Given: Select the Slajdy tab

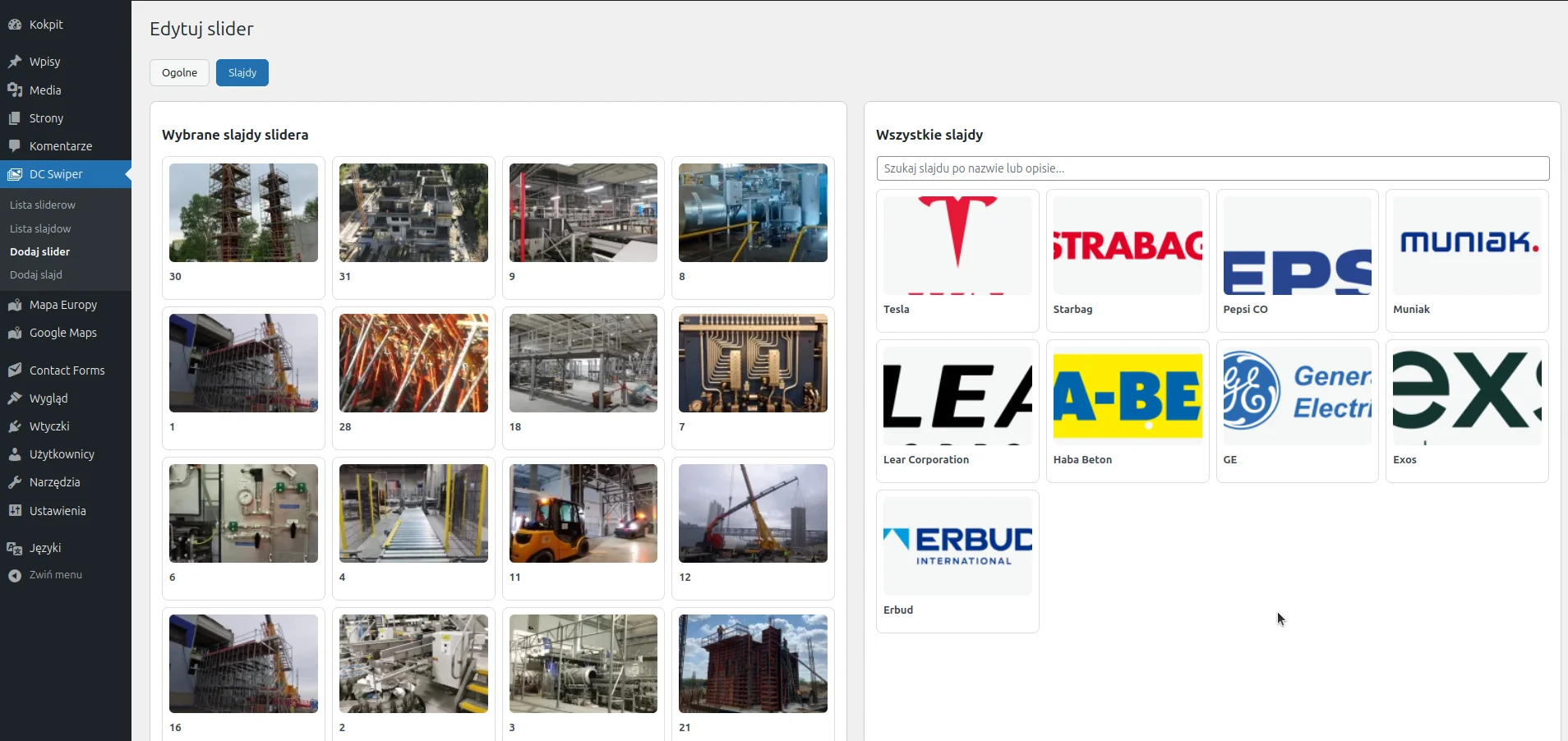Looking at the screenshot, I should [242, 72].
